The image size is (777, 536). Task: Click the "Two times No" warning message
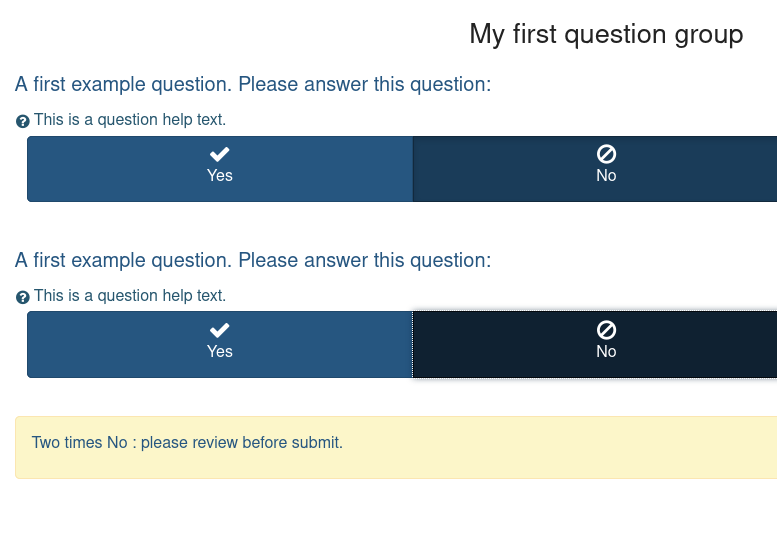187,442
